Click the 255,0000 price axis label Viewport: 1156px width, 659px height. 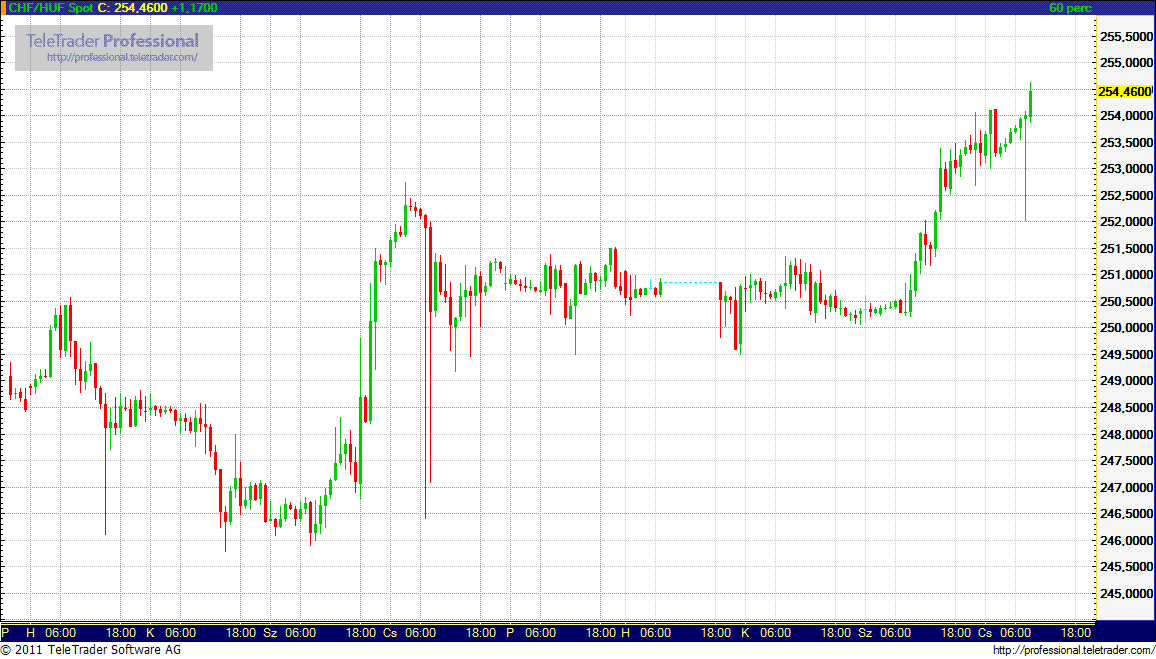(x=1125, y=63)
